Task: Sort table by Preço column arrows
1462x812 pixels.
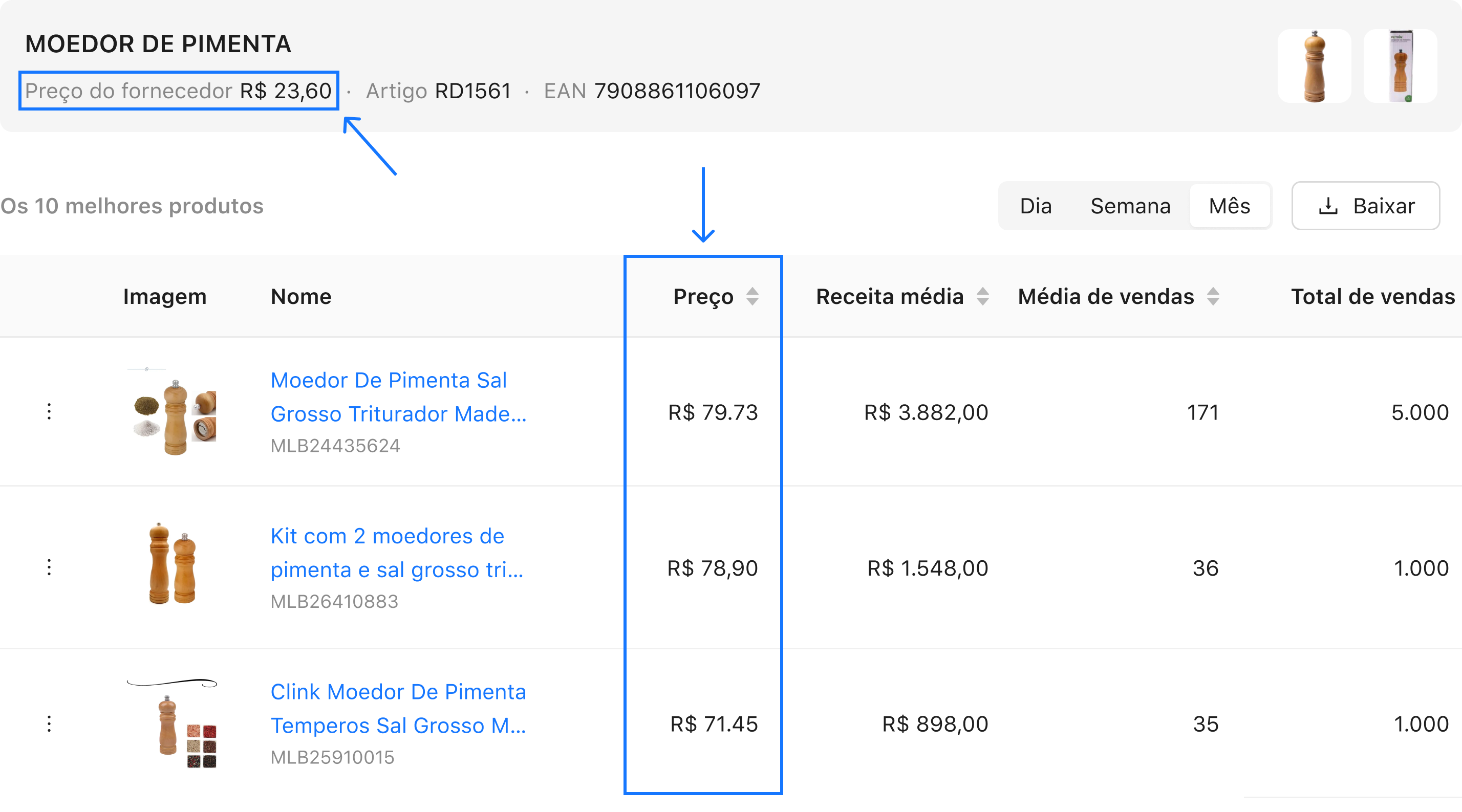Action: tap(752, 296)
